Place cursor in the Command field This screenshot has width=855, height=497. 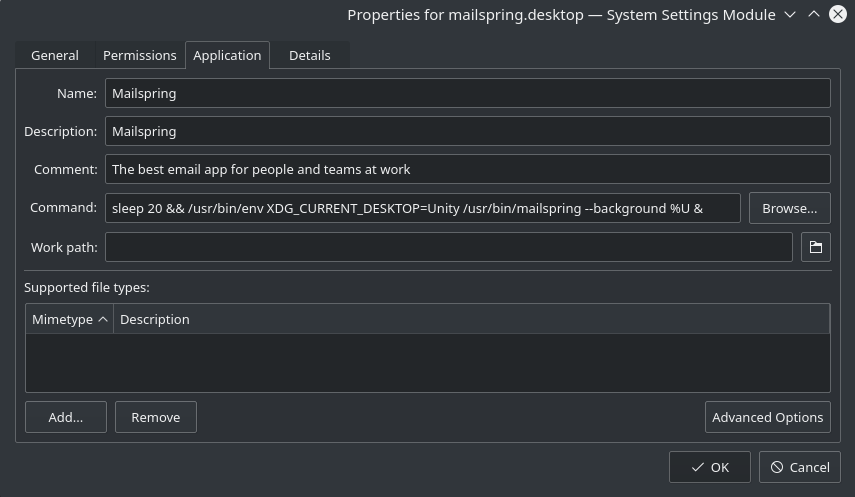coord(423,208)
